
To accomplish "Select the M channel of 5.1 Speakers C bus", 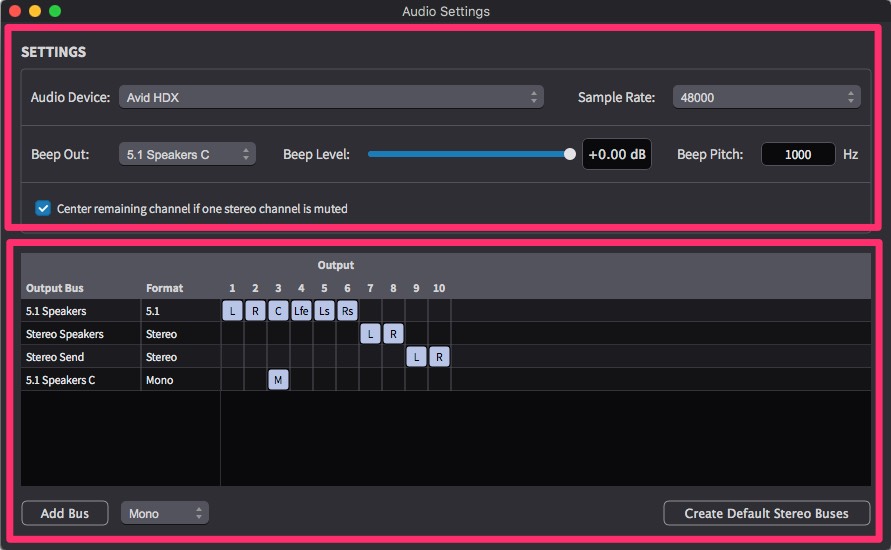I will click(278, 380).
